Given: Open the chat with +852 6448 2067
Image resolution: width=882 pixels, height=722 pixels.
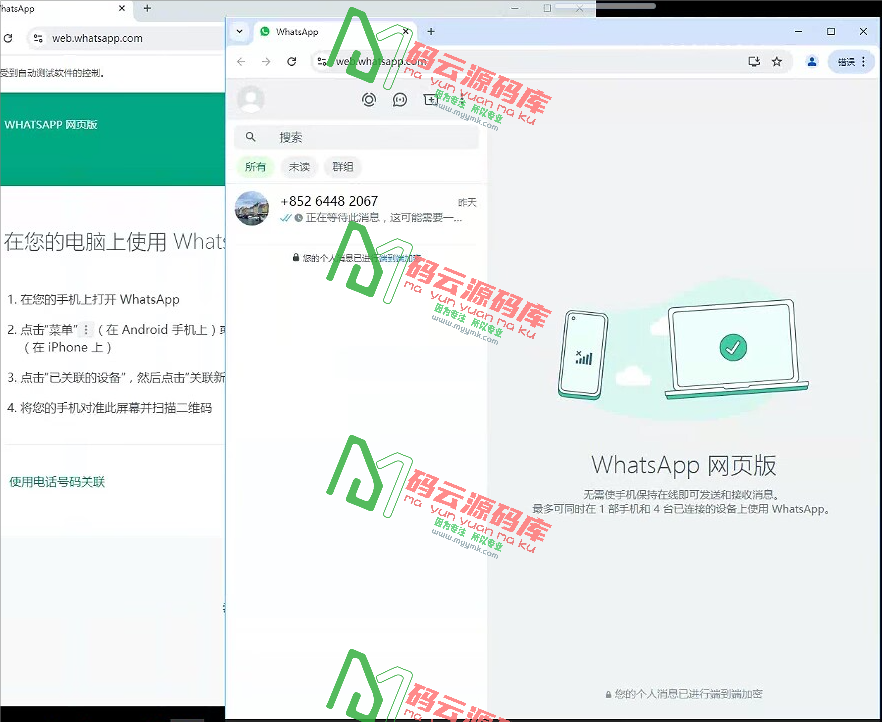Looking at the screenshot, I should (350, 207).
